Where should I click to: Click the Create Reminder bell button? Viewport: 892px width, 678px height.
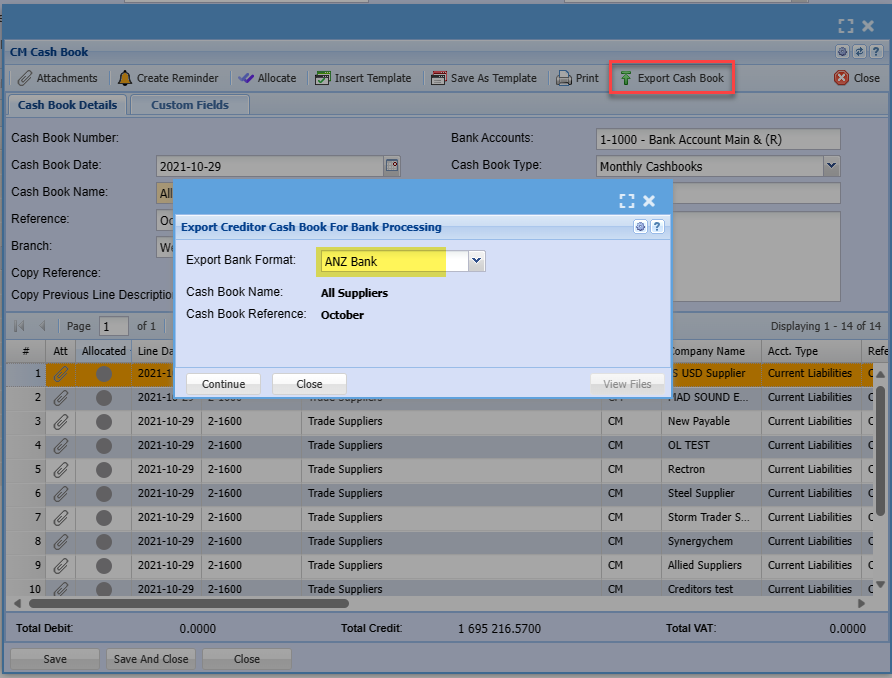(x=167, y=78)
